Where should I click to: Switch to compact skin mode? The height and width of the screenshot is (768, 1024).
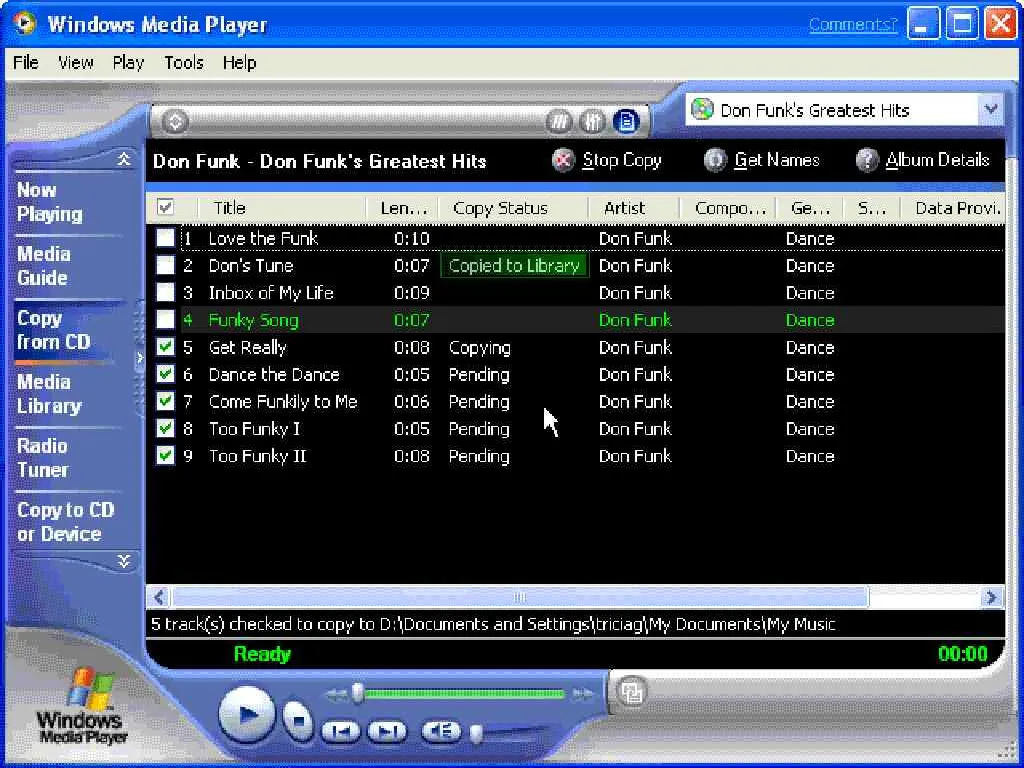[632, 692]
